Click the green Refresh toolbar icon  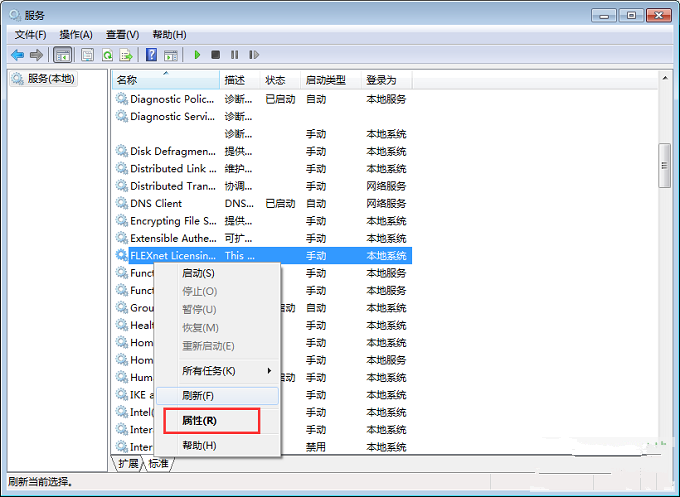pos(107,55)
